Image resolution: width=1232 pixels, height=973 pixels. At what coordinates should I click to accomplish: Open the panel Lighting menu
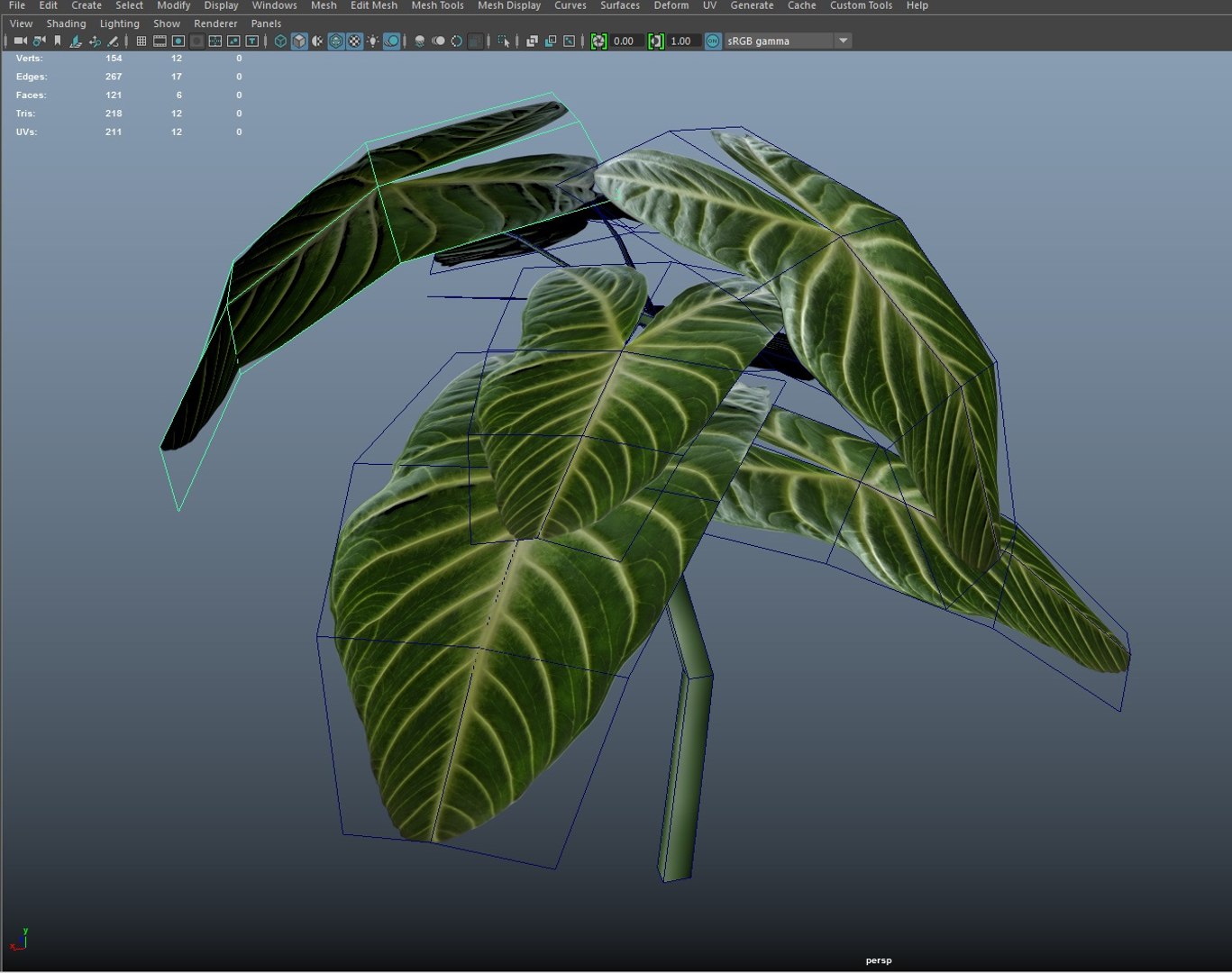tap(120, 23)
